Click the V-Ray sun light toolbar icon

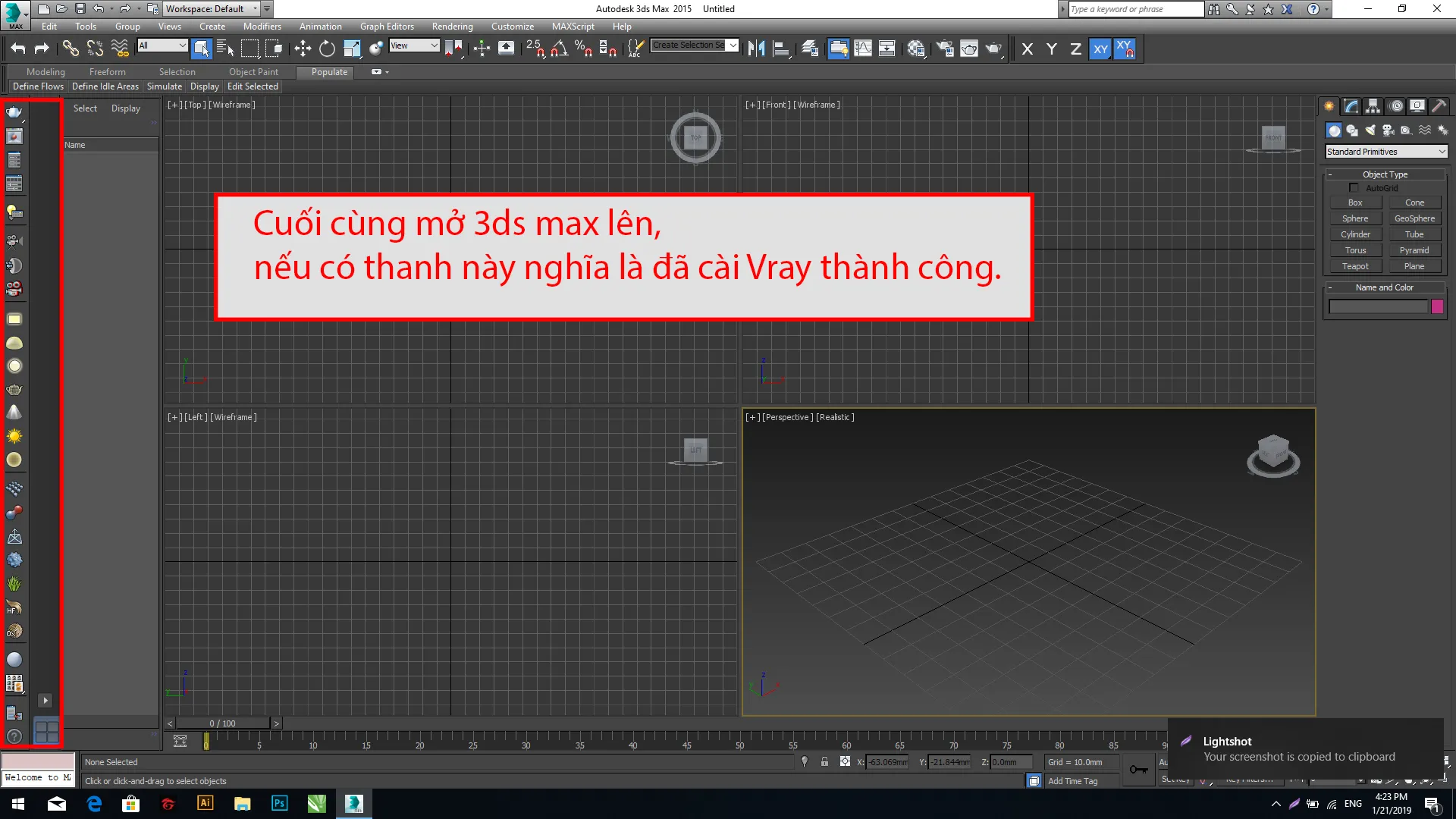point(14,436)
